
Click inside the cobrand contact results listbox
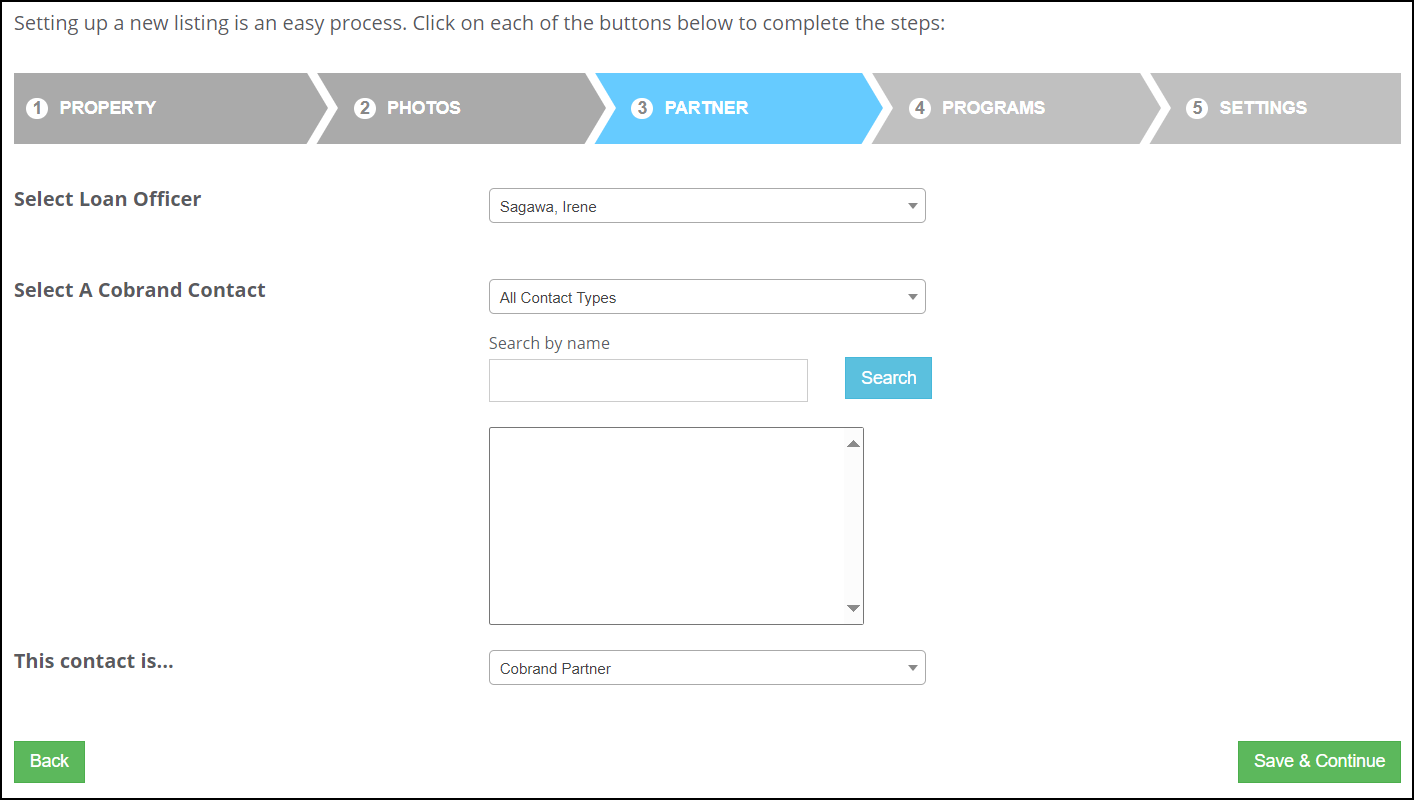[x=667, y=526]
